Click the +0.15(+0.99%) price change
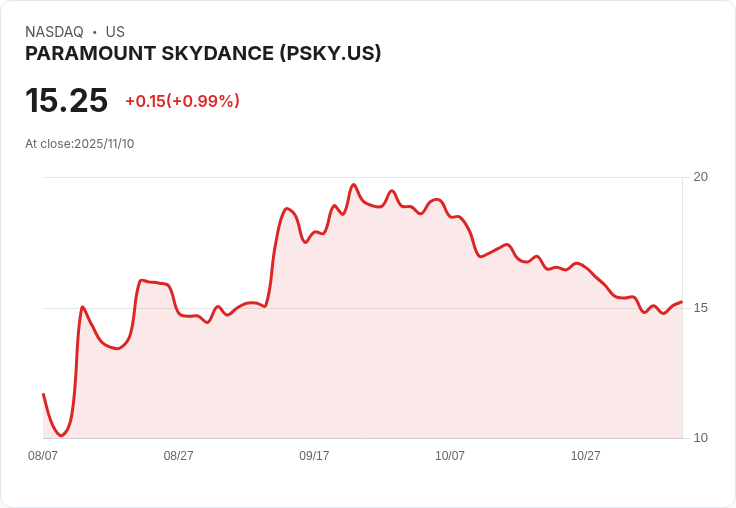This screenshot has width=736, height=508. pyautogui.click(x=182, y=101)
